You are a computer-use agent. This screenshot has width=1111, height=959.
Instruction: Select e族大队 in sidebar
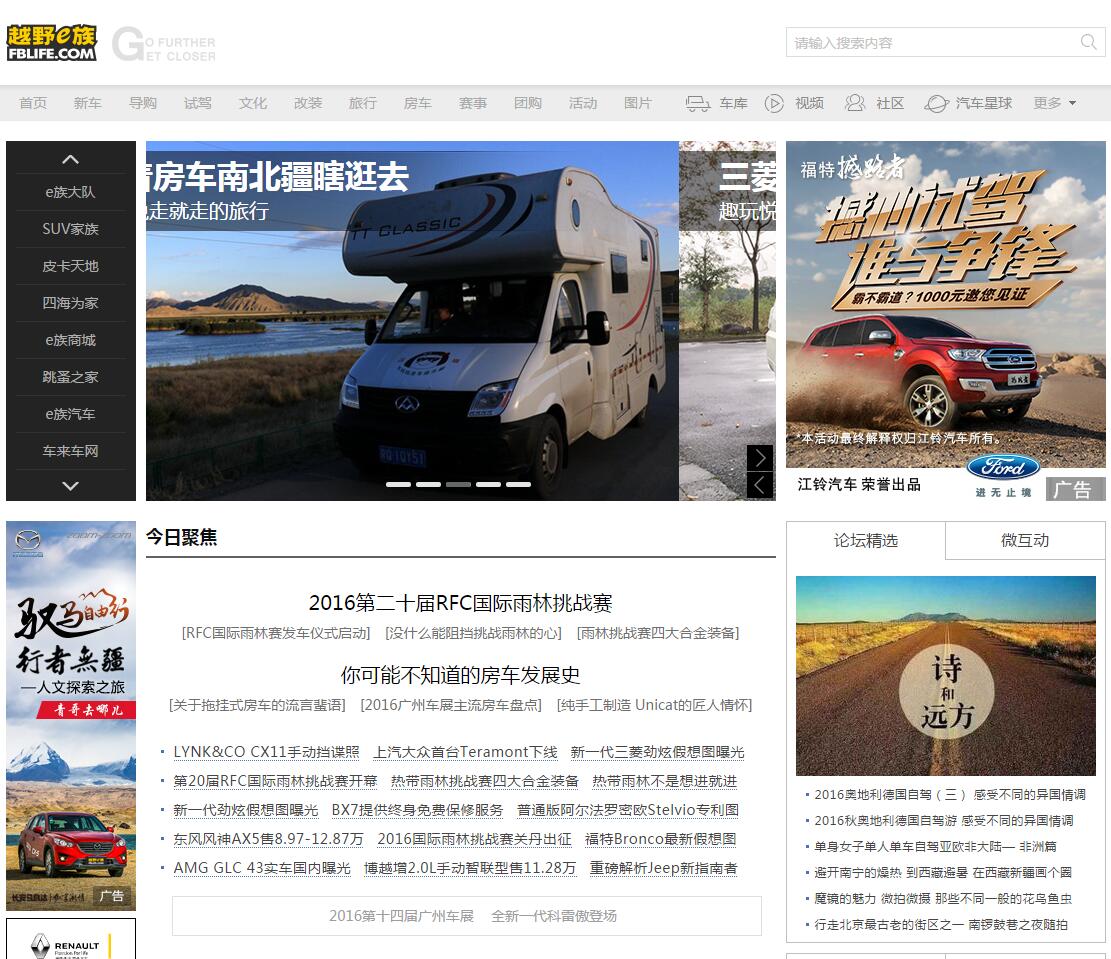pos(70,192)
